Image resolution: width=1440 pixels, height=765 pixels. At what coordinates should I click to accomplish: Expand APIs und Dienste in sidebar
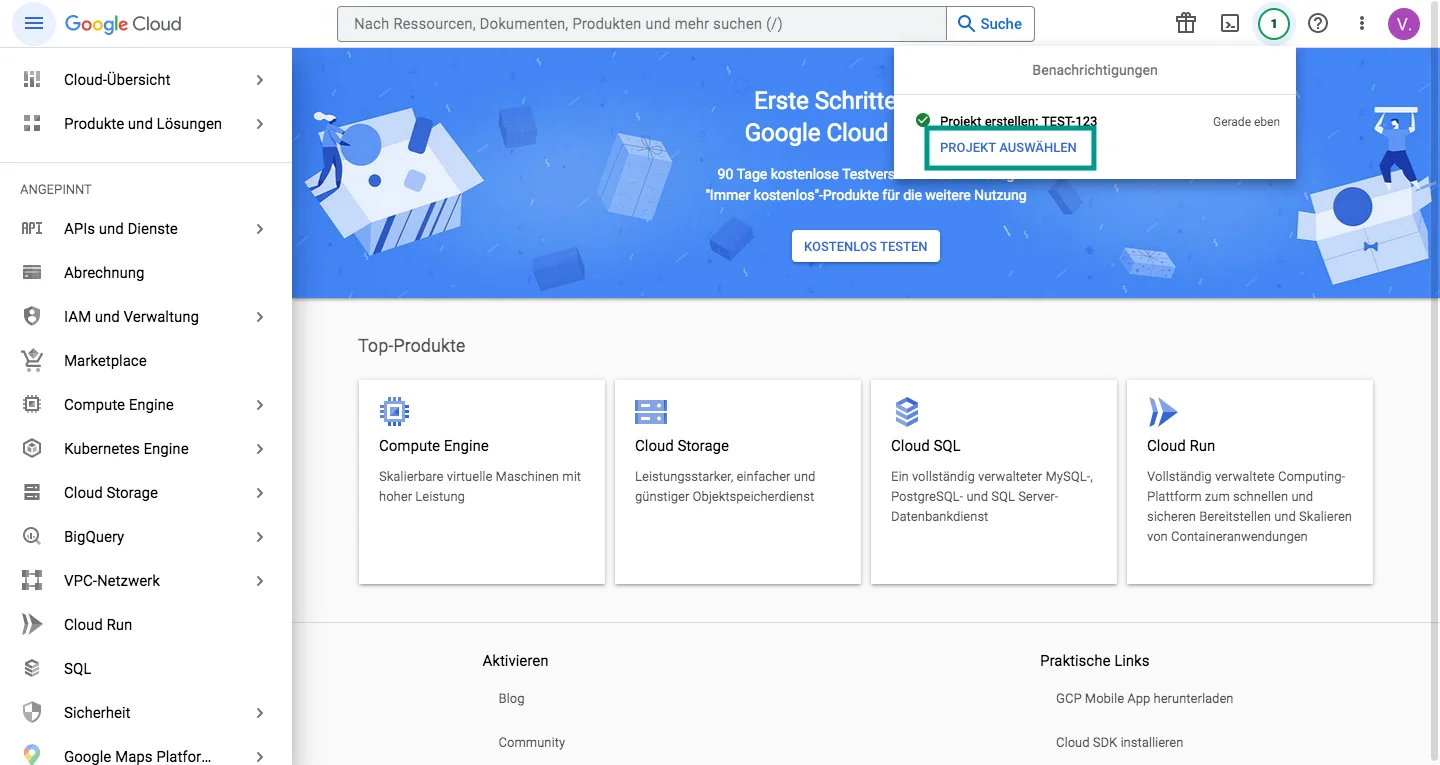tap(120, 228)
